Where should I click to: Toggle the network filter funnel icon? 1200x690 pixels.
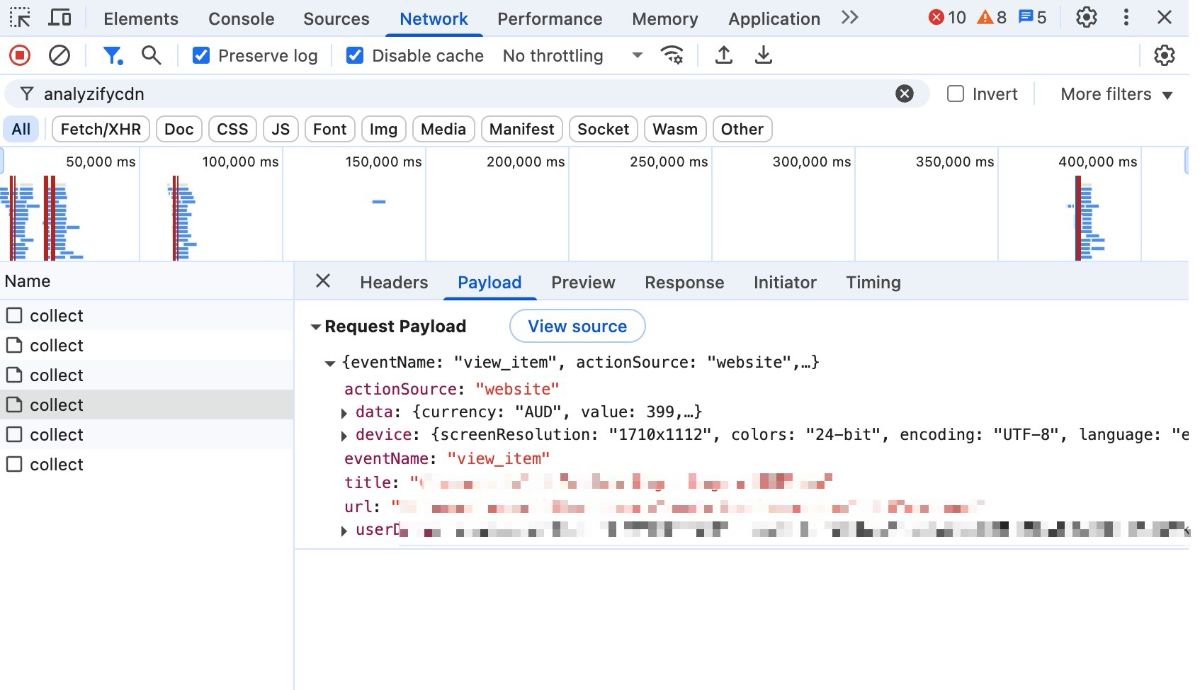(x=113, y=56)
